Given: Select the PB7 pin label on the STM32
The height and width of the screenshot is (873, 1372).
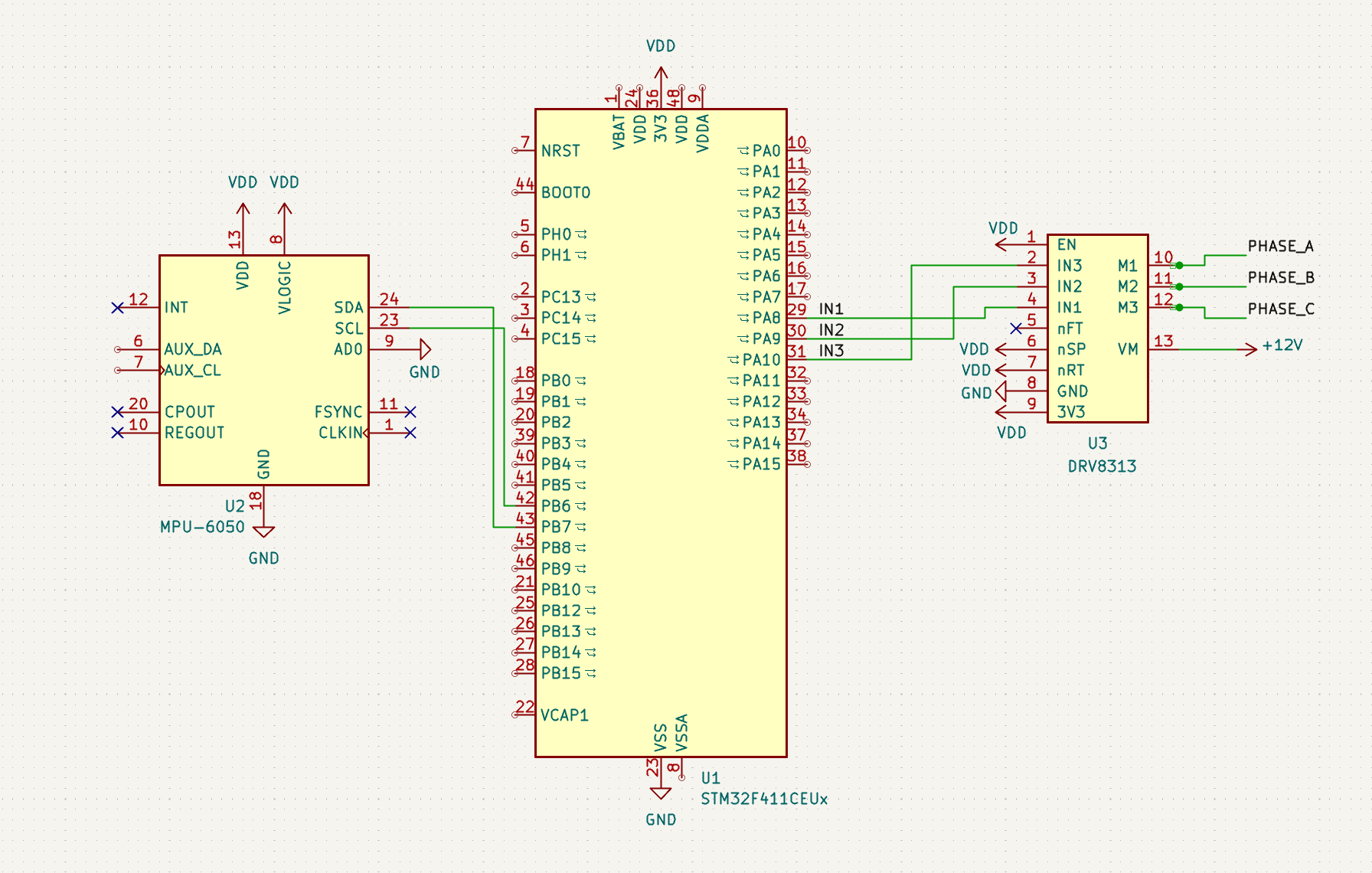Looking at the screenshot, I should pos(556,527).
